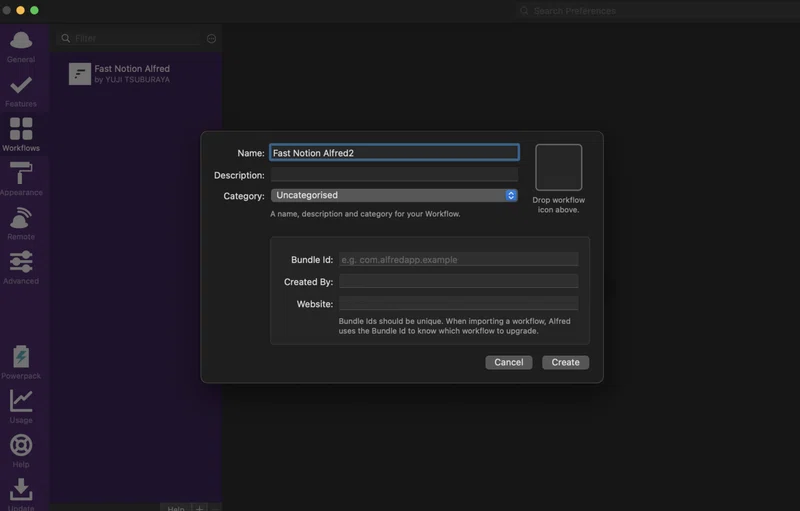
Task: Click the yellow minimize window button
Action: click(20, 10)
